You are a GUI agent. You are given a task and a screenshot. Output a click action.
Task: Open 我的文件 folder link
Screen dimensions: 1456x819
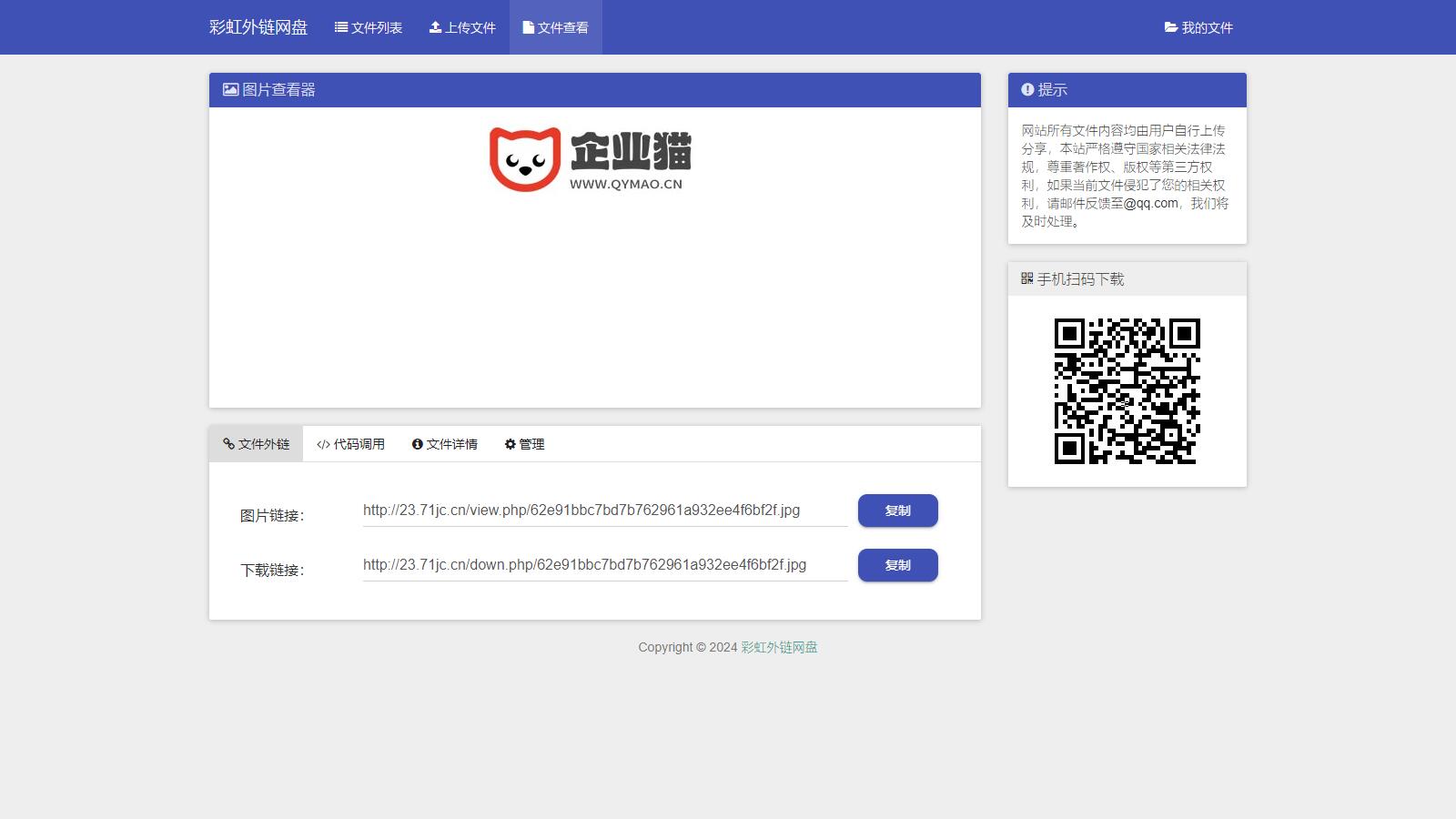(1198, 27)
